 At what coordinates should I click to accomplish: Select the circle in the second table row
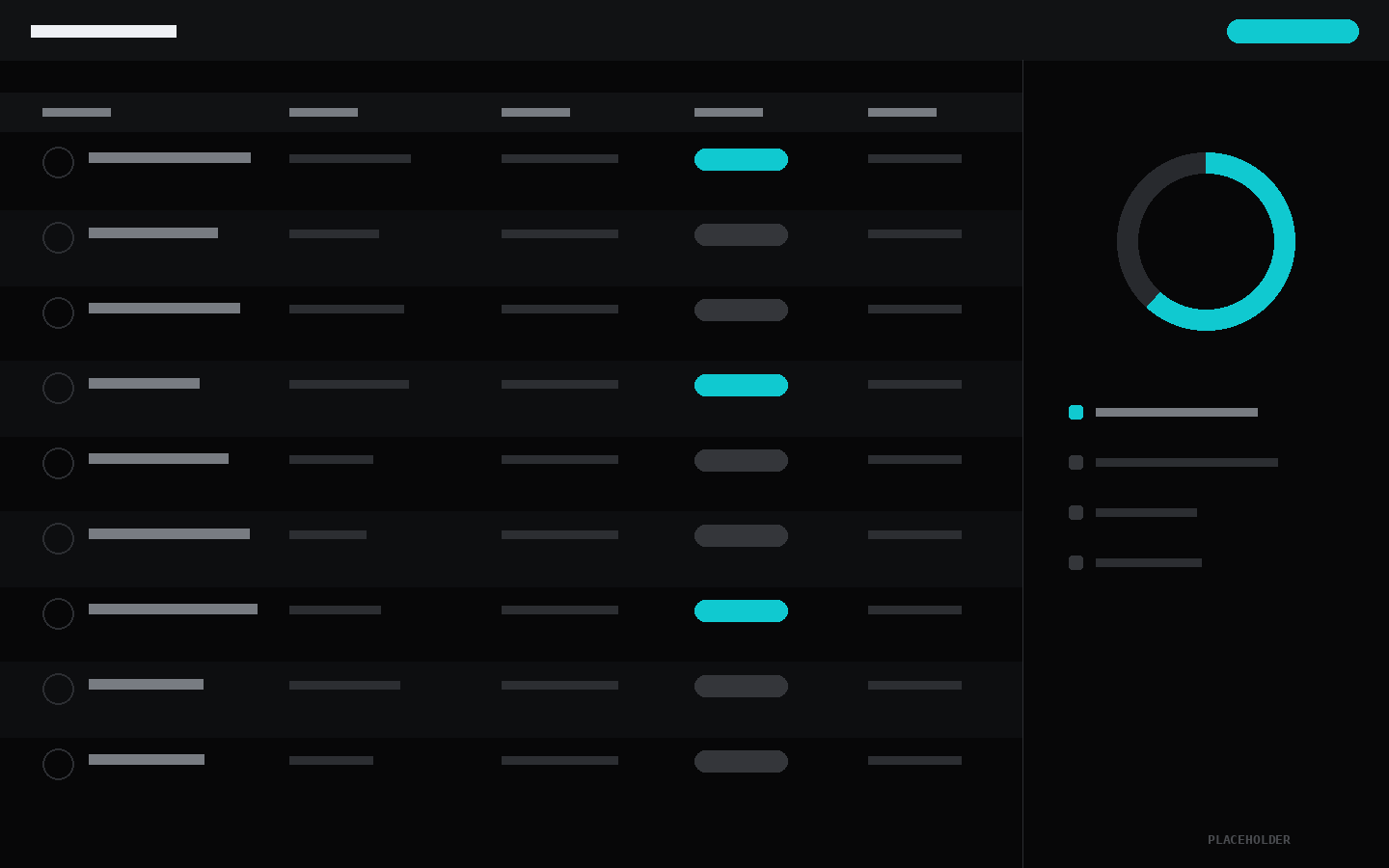pos(58,237)
